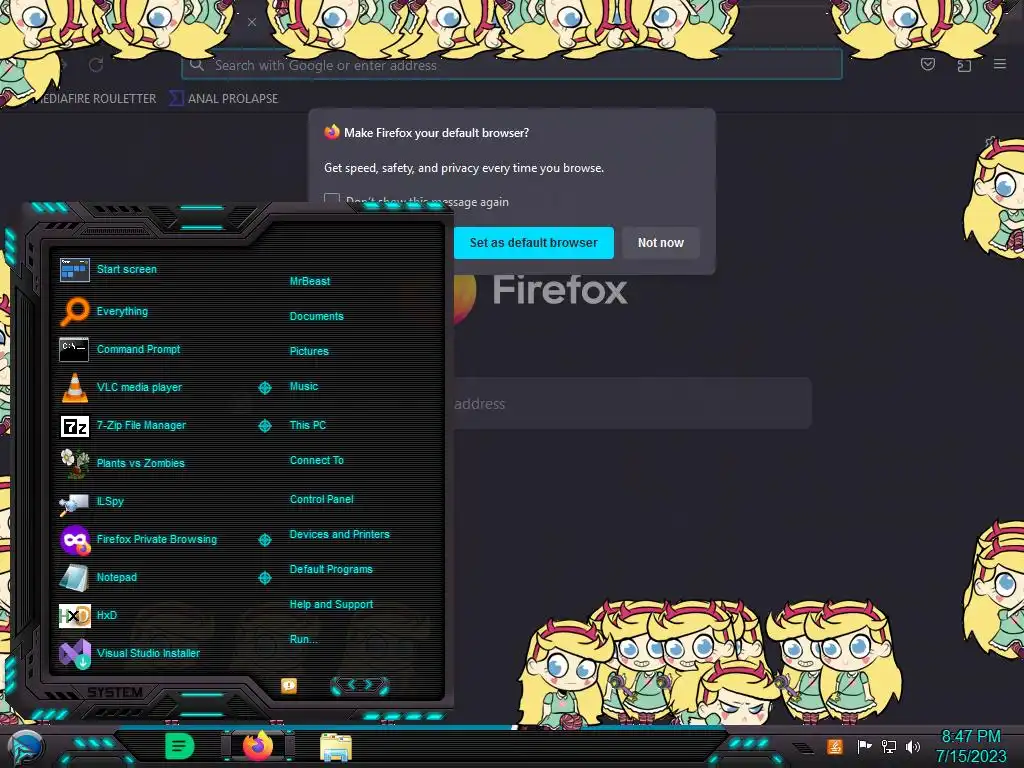Expand VLC media player jump list
Viewport: 1024px width, 768px height.
coord(264,388)
